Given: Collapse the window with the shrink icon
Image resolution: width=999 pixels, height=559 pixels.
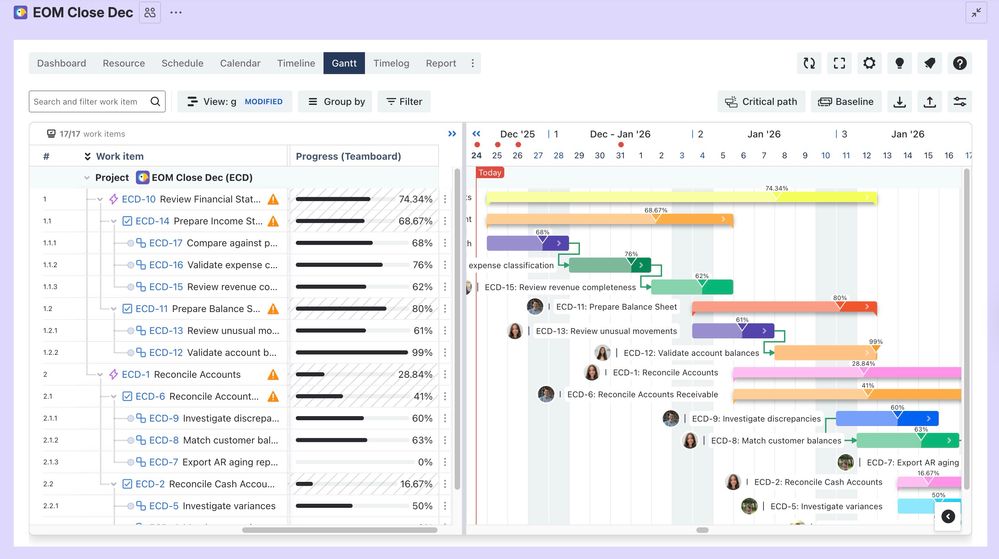Looking at the screenshot, I should (976, 12).
